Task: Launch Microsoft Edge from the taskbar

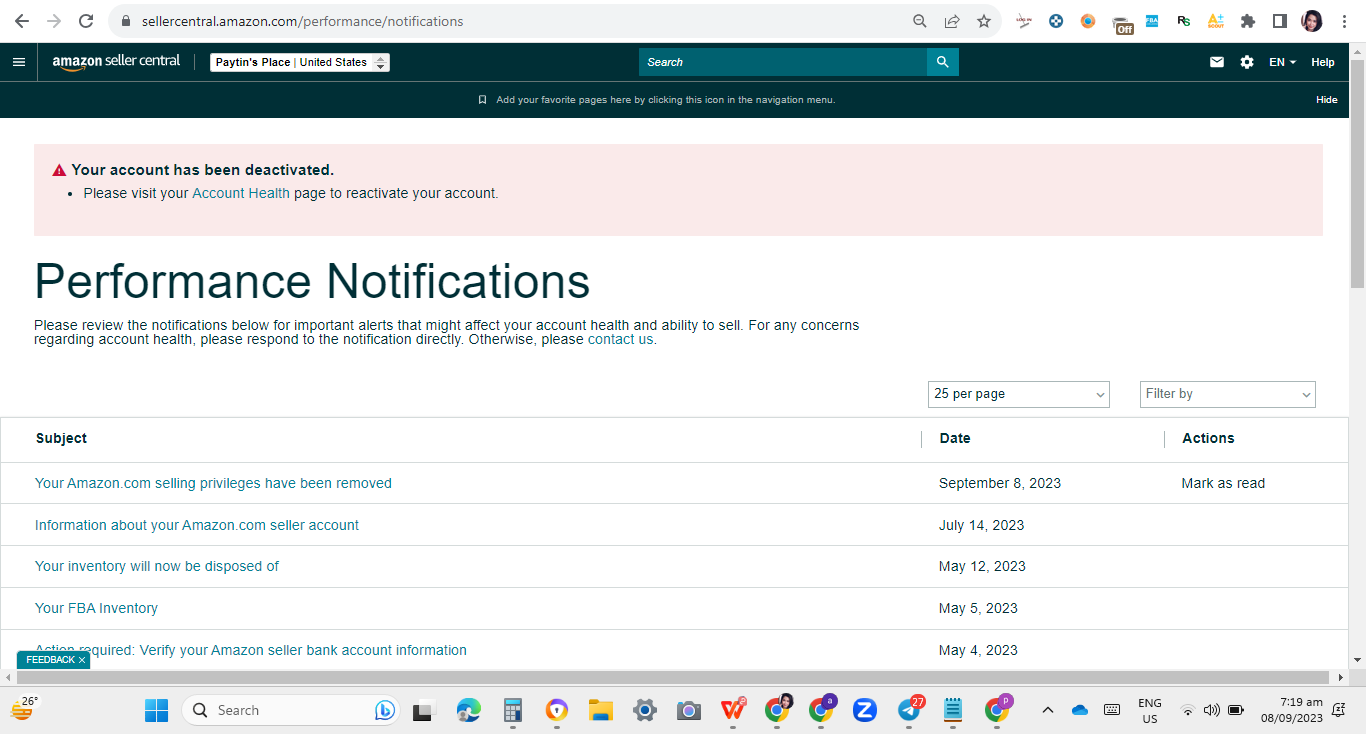Action: click(468, 710)
